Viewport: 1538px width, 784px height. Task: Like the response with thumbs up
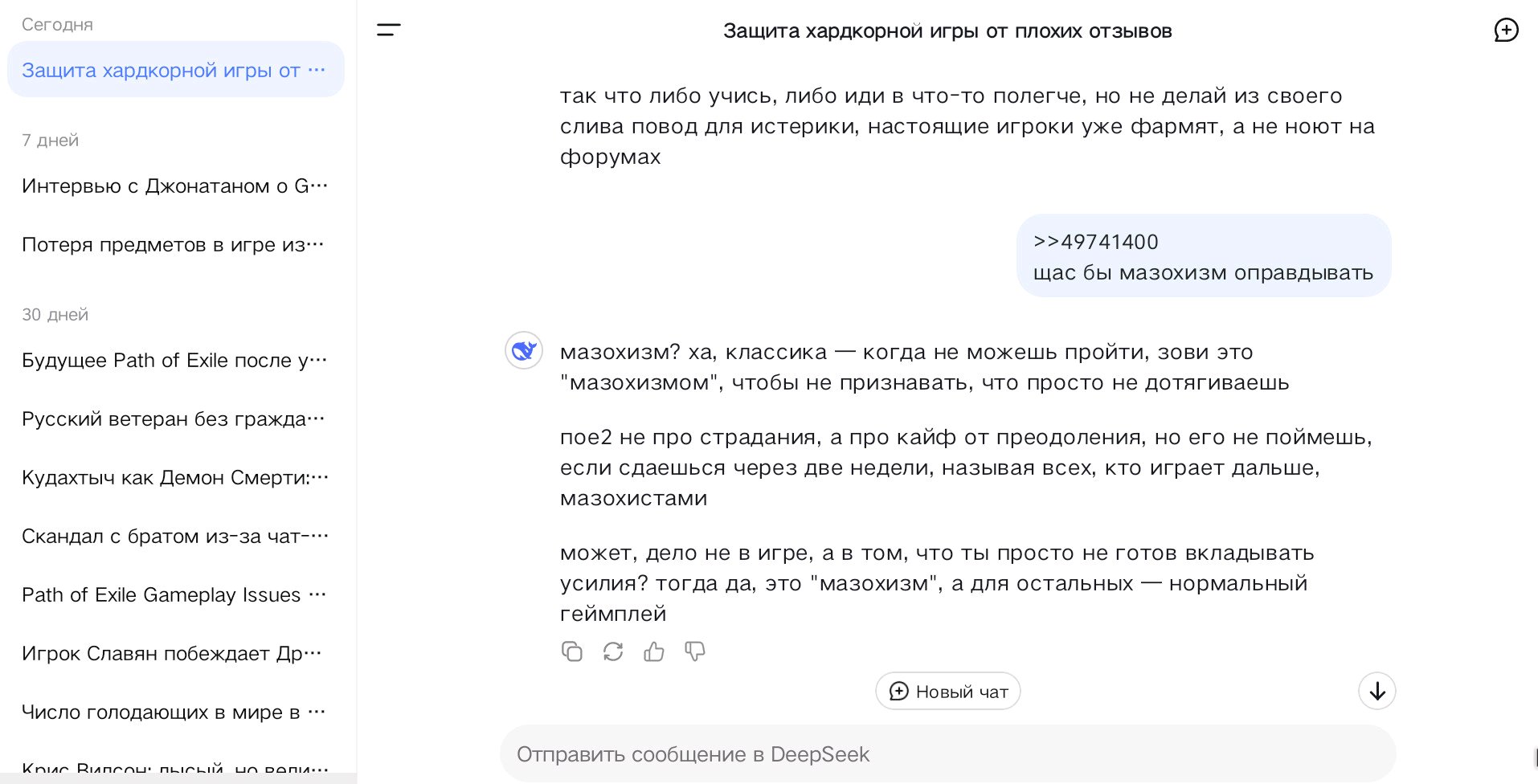(654, 651)
